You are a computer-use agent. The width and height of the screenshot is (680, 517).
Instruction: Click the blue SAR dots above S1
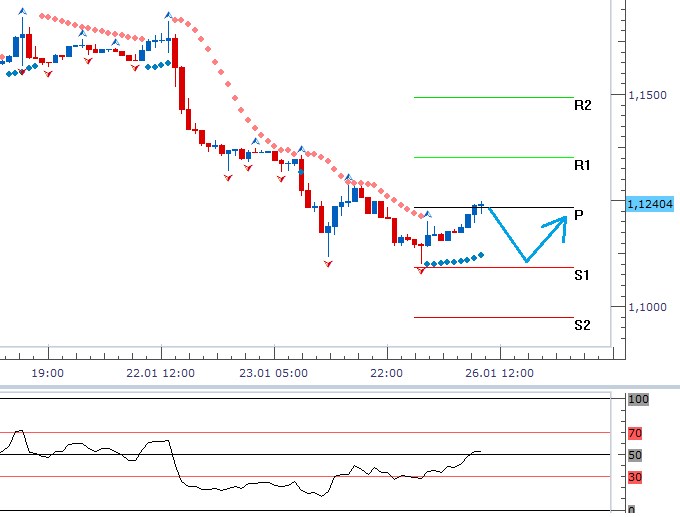pos(453,262)
